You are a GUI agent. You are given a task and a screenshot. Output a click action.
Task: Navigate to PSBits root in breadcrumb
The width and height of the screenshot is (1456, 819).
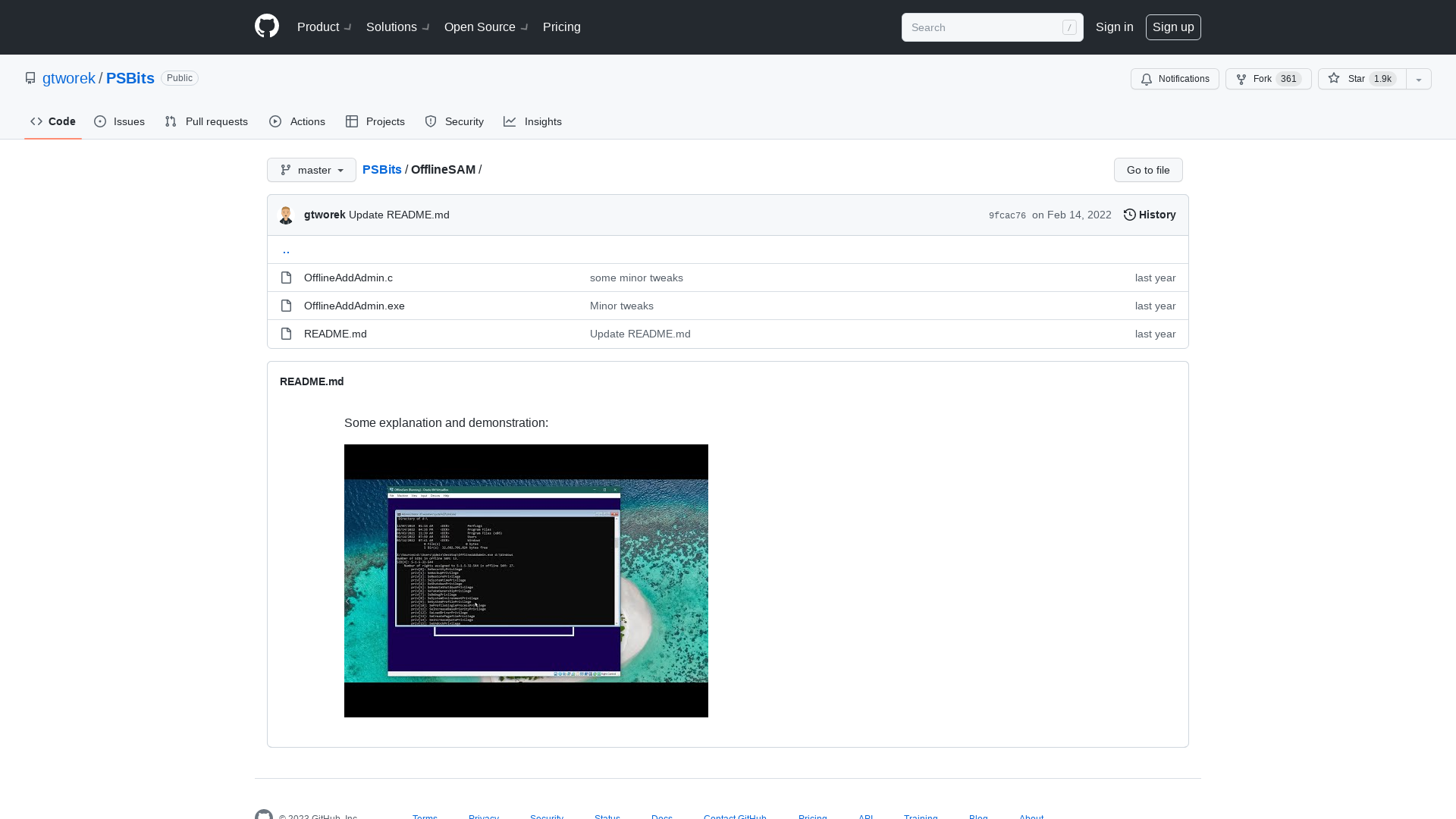tap(382, 169)
